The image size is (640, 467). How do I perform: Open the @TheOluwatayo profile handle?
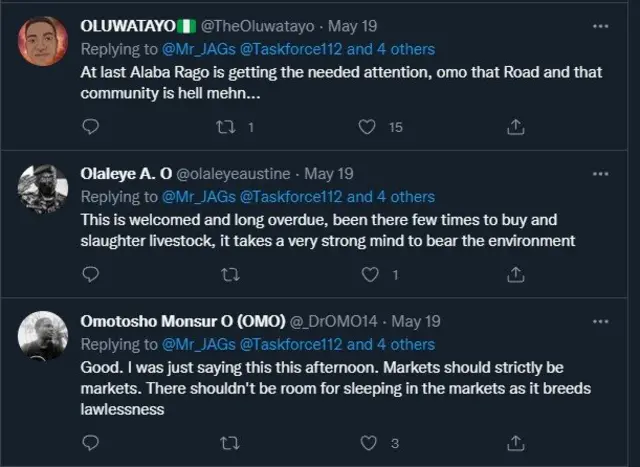260,25
